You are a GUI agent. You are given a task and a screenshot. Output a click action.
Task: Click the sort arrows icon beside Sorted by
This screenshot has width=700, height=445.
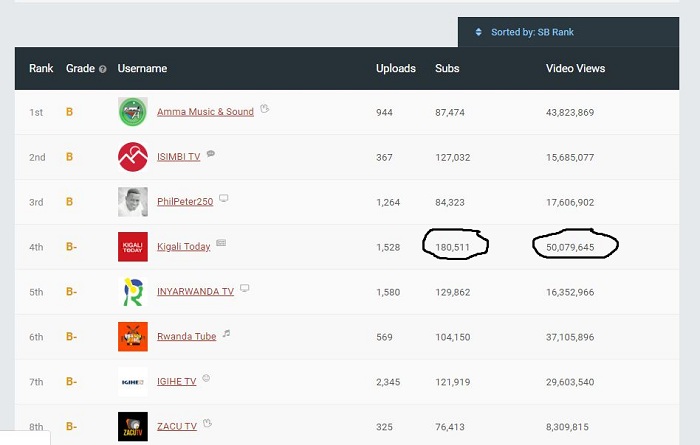pyautogui.click(x=478, y=32)
